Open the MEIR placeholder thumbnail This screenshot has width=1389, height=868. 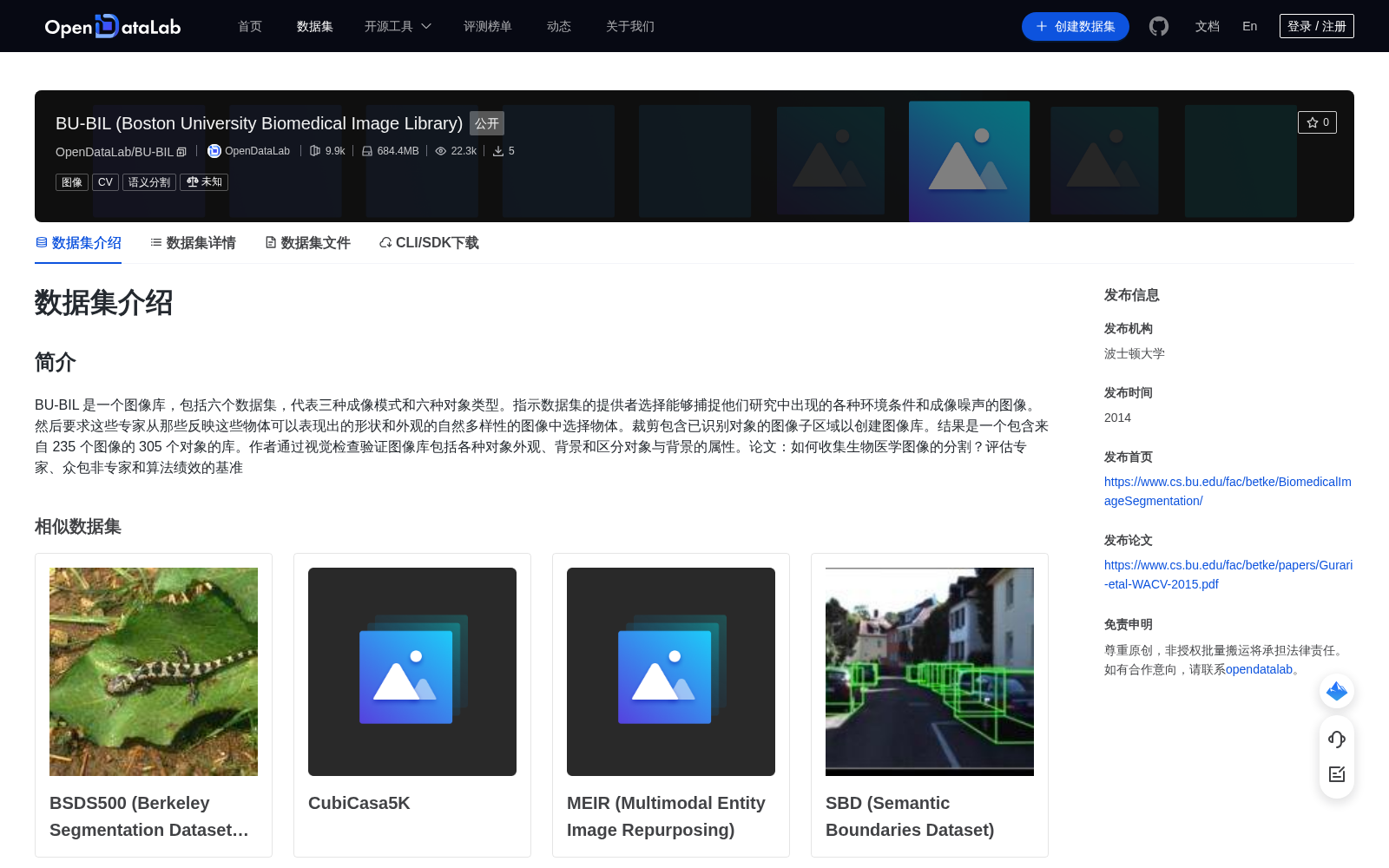pyautogui.click(x=671, y=672)
